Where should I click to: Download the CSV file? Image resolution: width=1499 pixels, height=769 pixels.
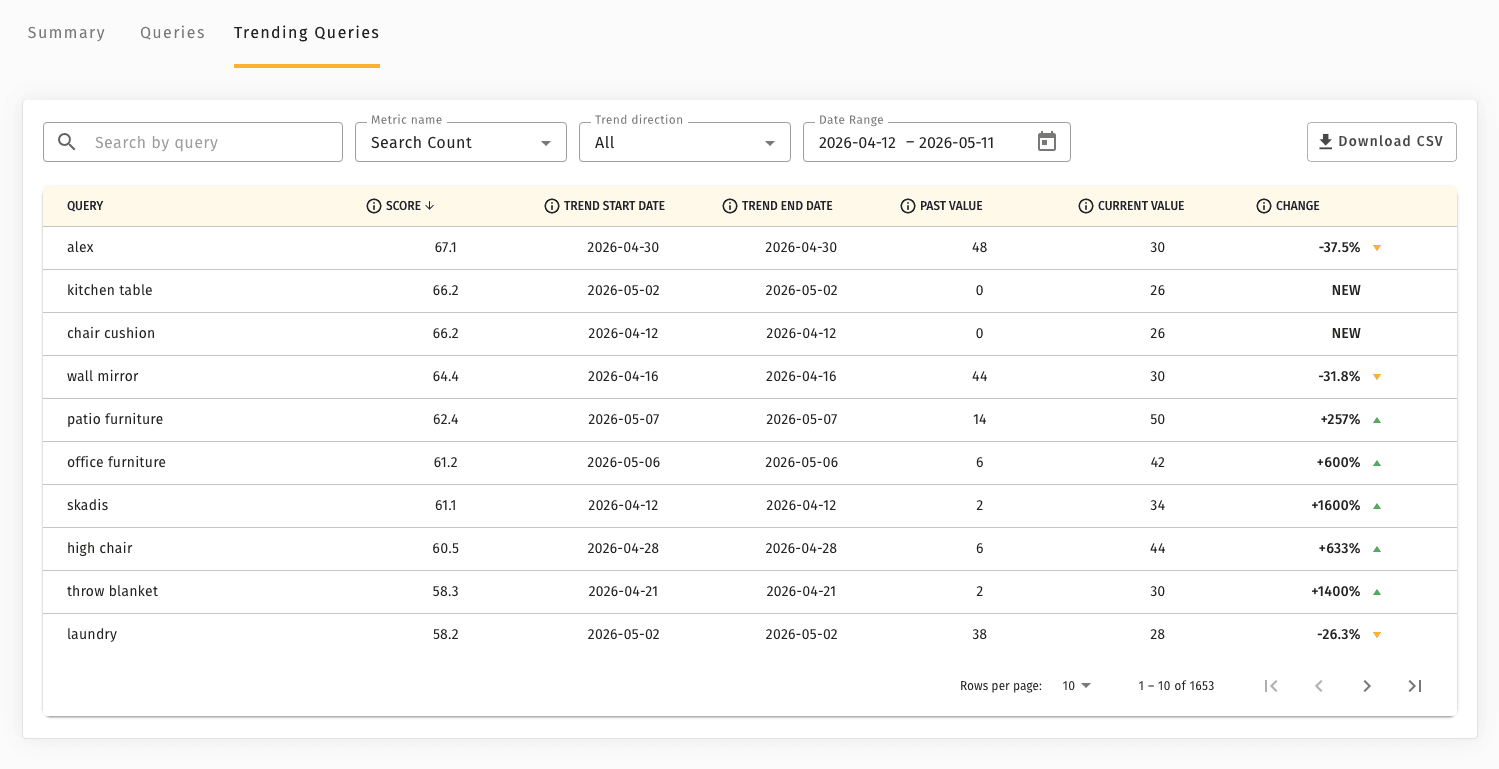(x=1382, y=142)
